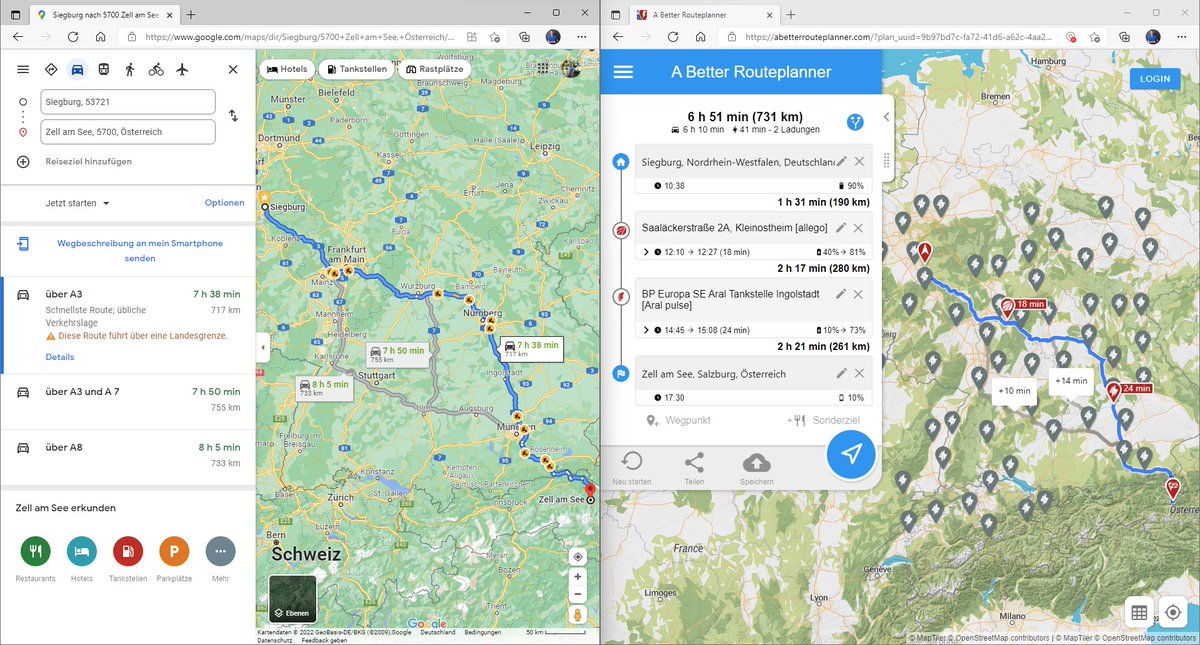This screenshot has width=1200, height=645.
Task: Open Details for the A3 route
Action: point(60,357)
